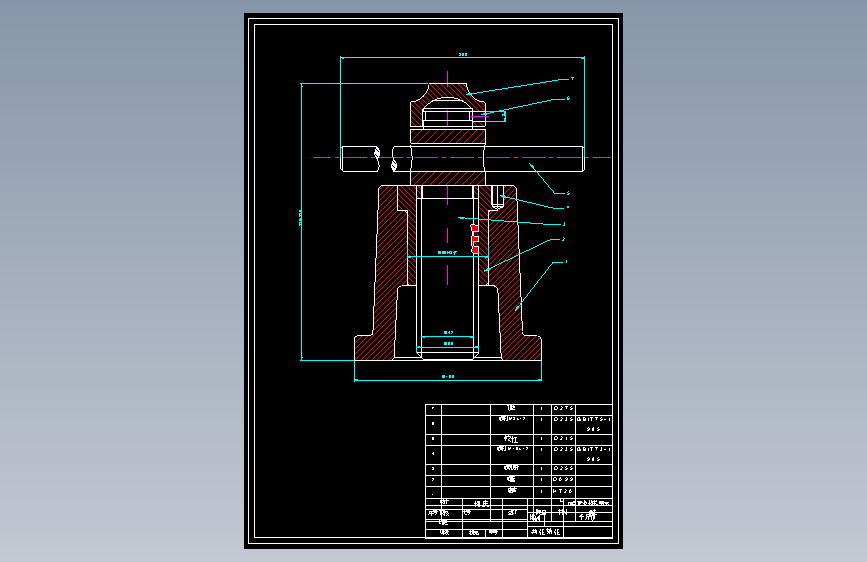Select the material cell in the bottom parts-list row

[563, 491]
